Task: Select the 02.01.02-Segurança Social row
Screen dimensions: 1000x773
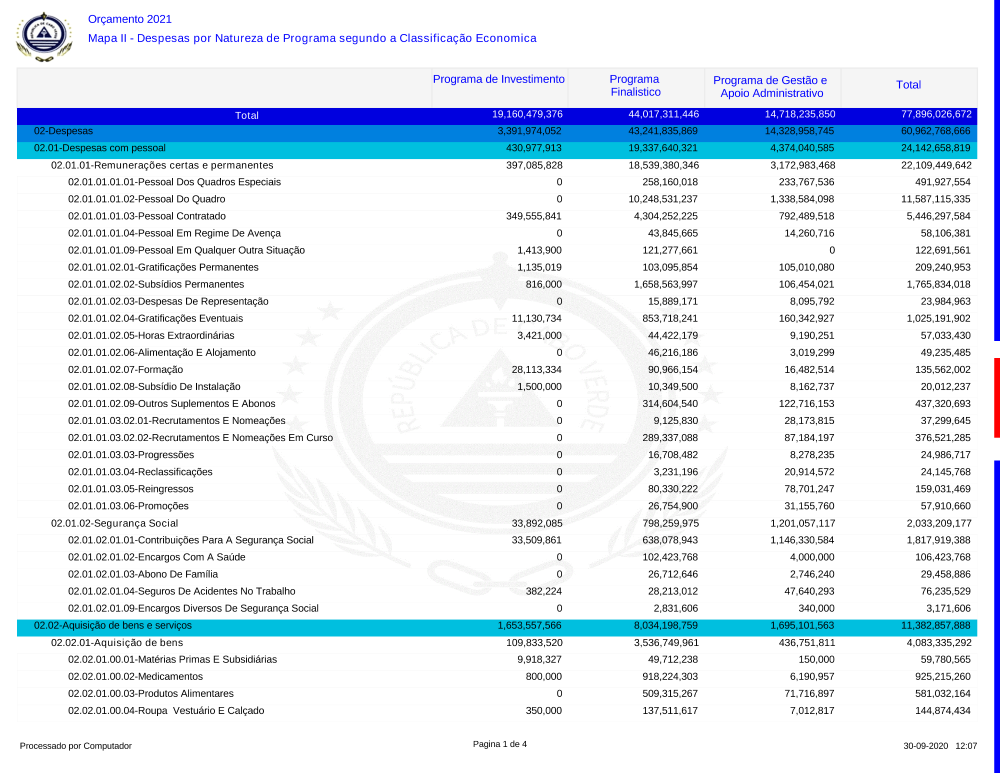Action: [x=114, y=523]
